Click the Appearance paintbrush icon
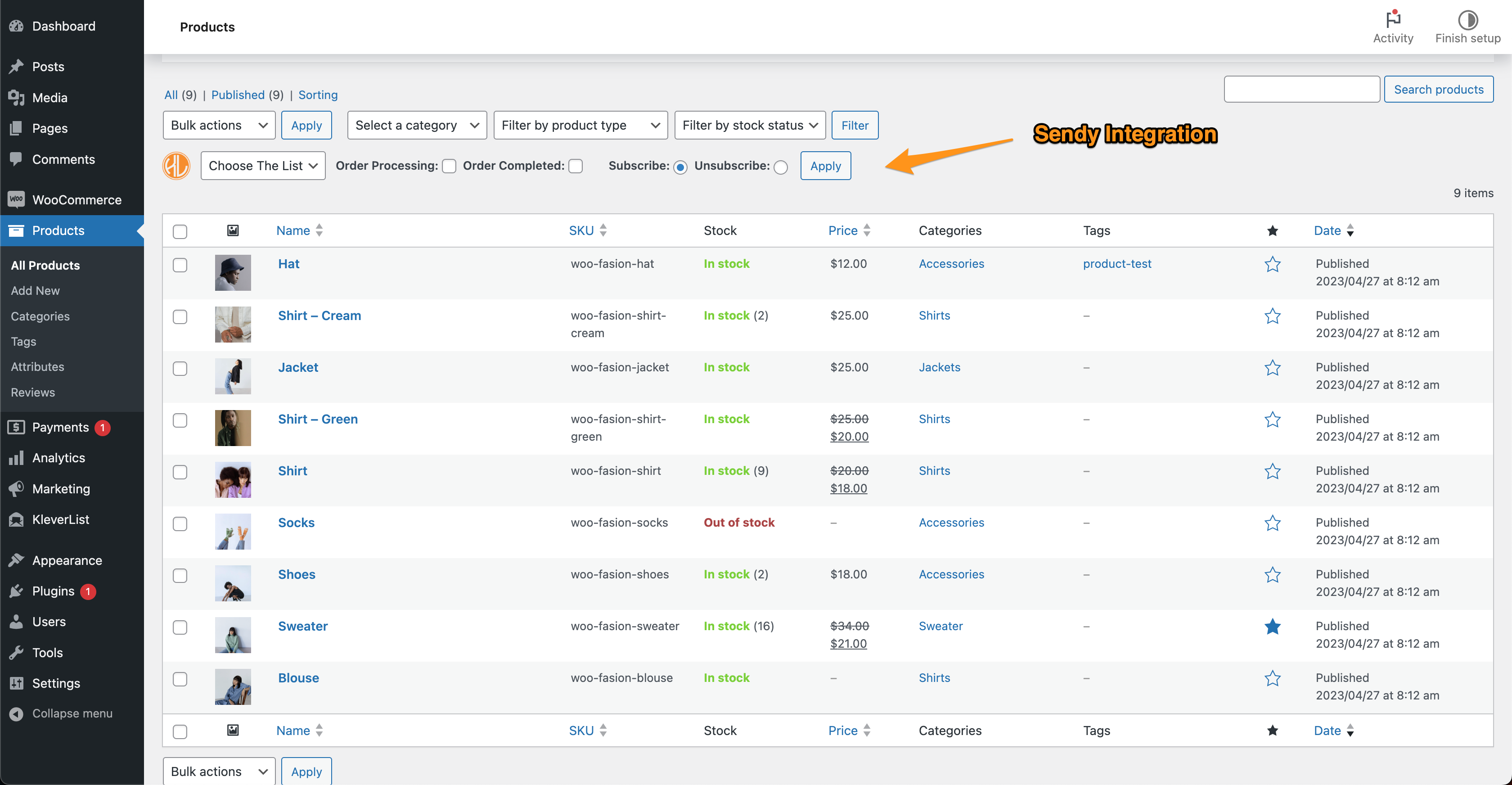 click(17, 560)
